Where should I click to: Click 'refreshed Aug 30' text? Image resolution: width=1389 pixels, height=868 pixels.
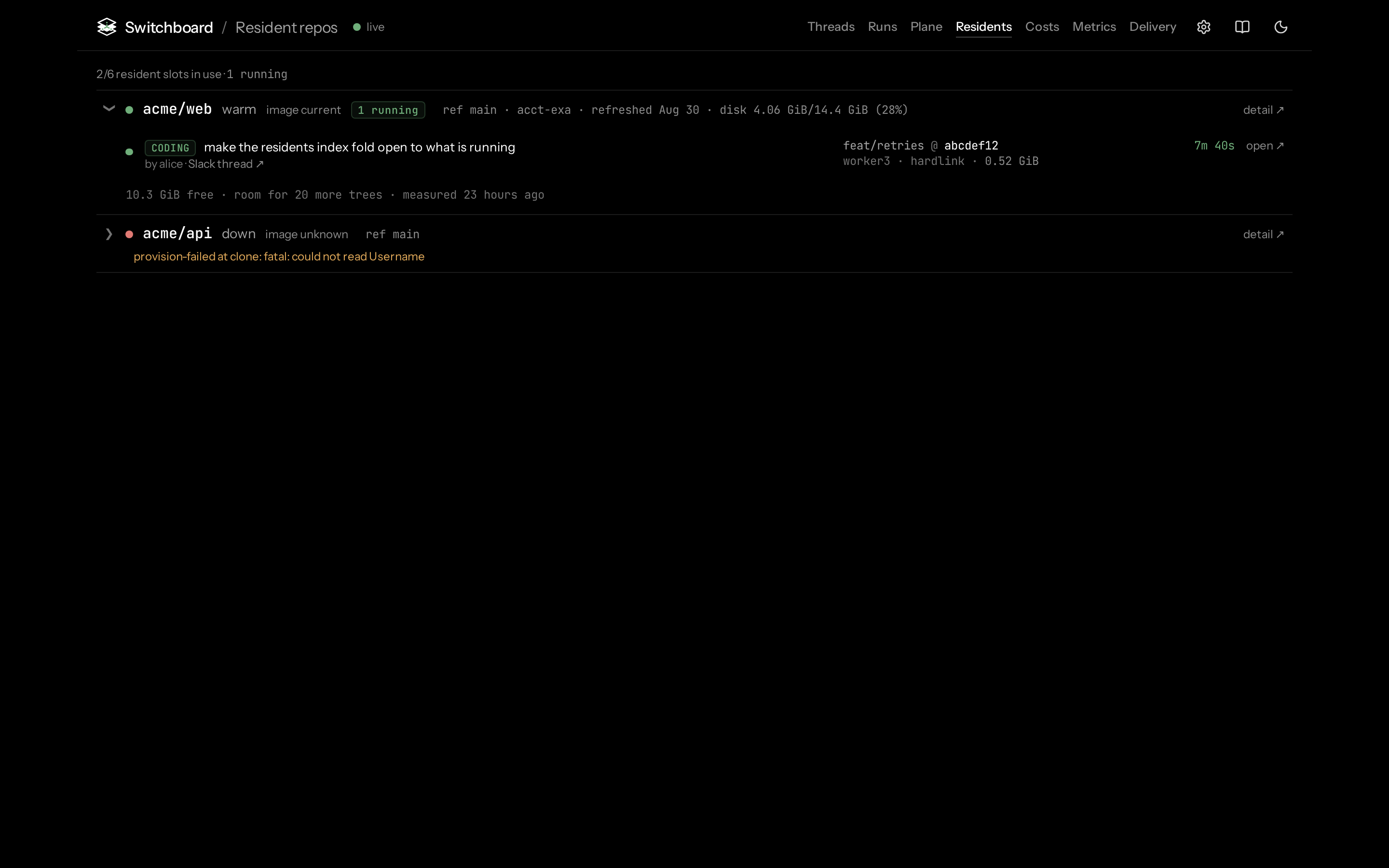coord(645,109)
